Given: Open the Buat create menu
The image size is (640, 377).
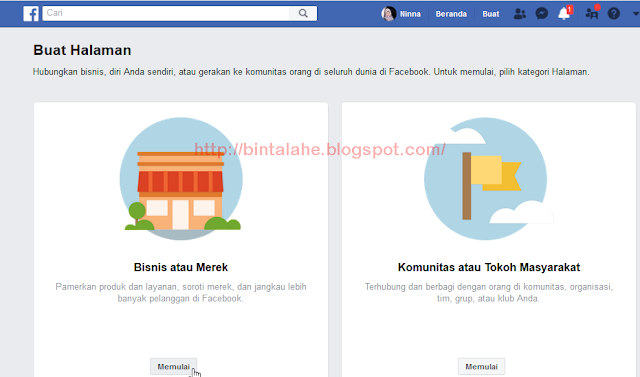Looking at the screenshot, I should pyautogui.click(x=491, y=14).
